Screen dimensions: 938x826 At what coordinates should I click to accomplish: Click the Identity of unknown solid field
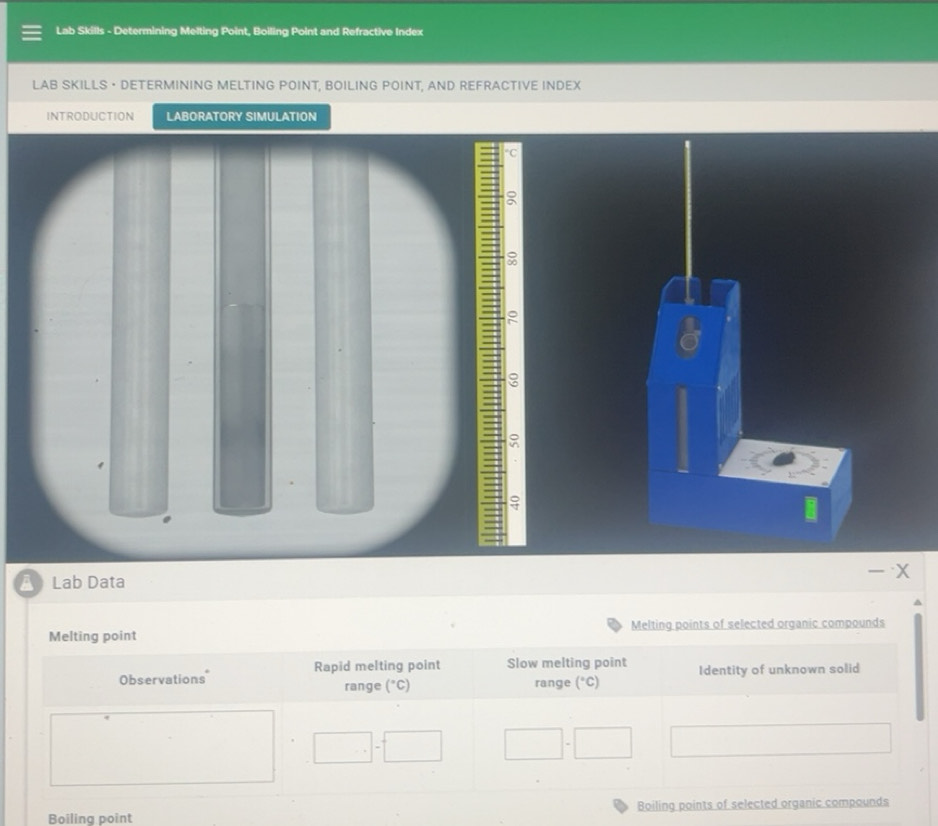pyautogui.click(x=781, y=740)
